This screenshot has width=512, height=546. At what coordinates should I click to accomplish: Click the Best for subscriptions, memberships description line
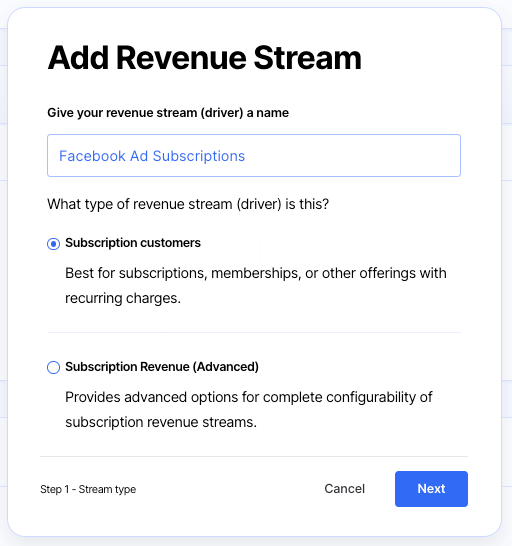(x=256, y=273)
